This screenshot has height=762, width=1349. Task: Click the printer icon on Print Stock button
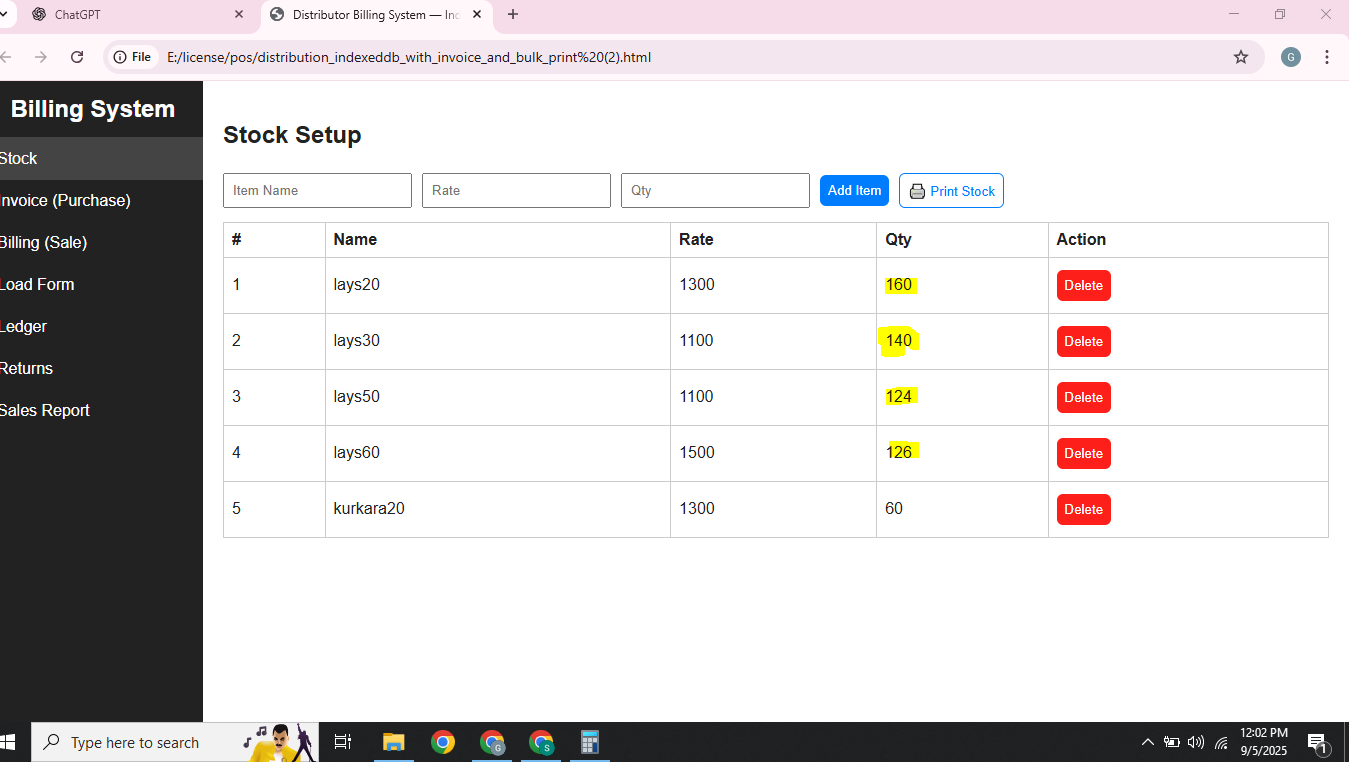tap(918, 190)
